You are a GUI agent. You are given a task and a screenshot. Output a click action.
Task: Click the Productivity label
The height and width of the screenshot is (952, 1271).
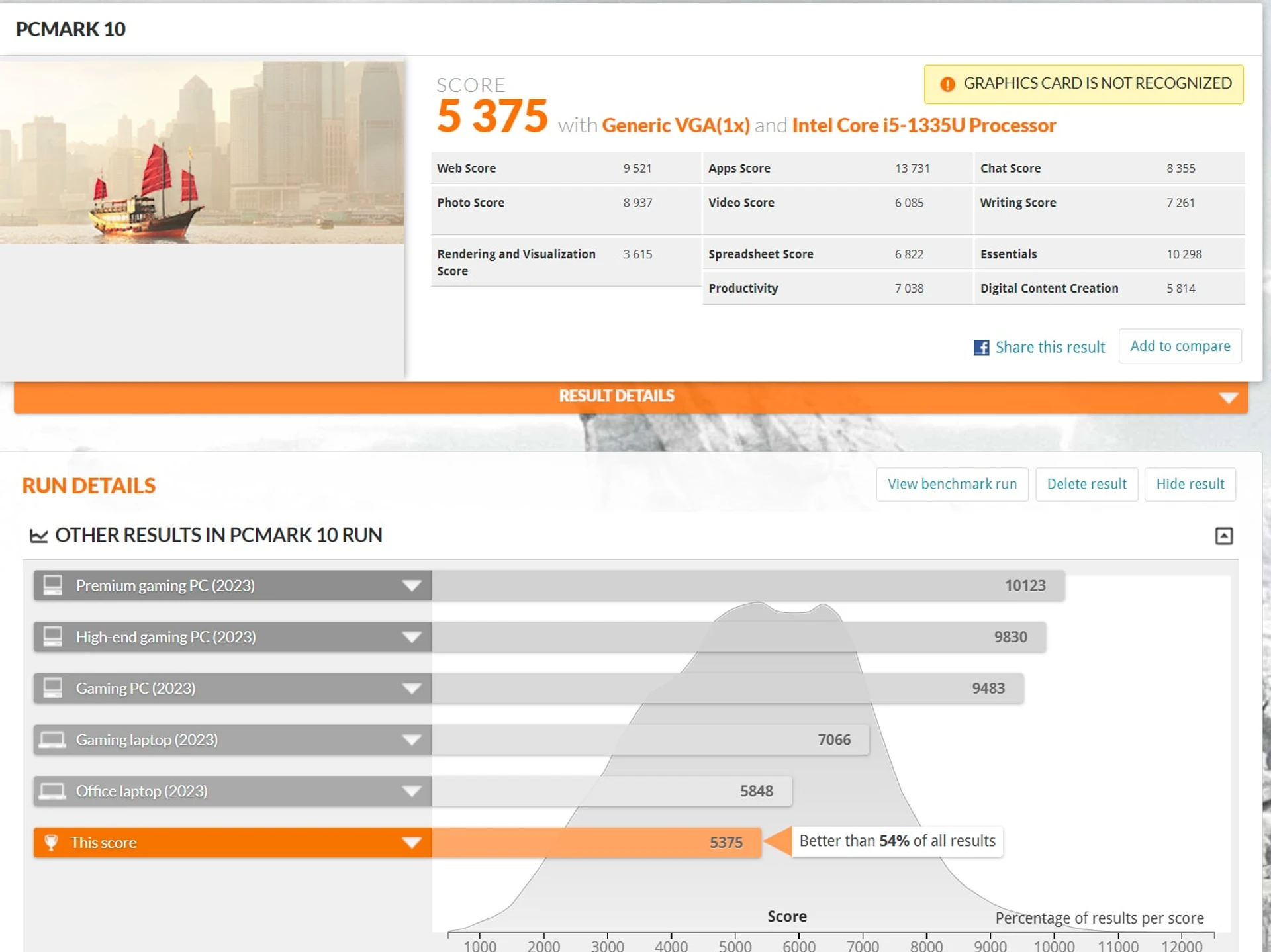(743, 289)
